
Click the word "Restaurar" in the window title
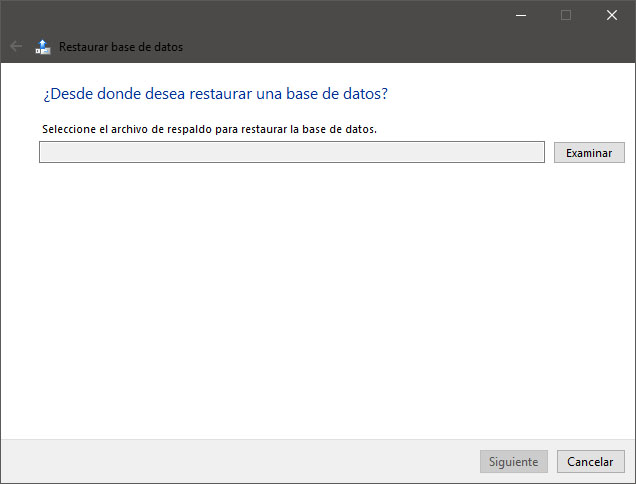(83, 47)
